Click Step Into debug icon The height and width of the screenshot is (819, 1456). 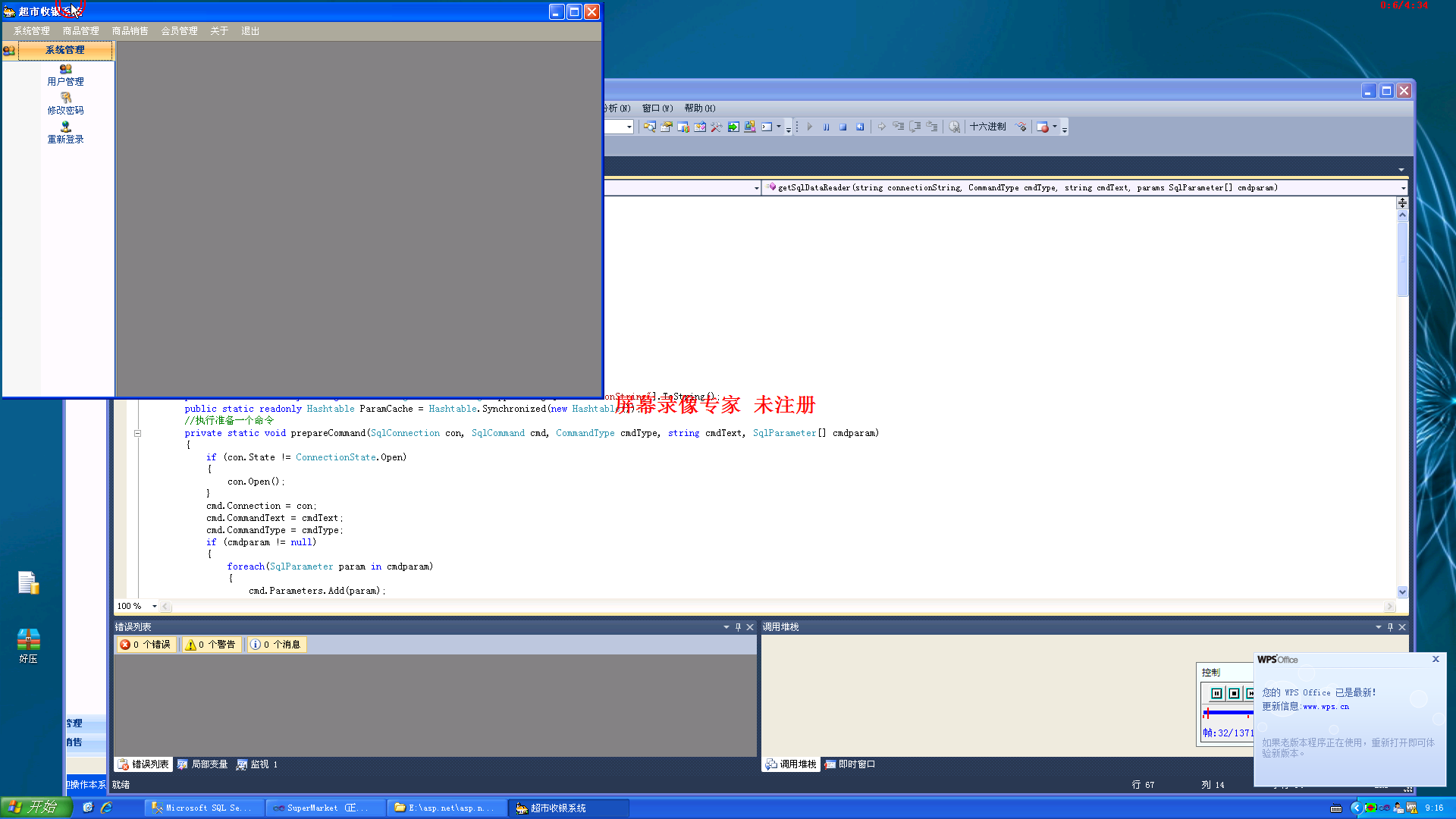pos(899,127)
